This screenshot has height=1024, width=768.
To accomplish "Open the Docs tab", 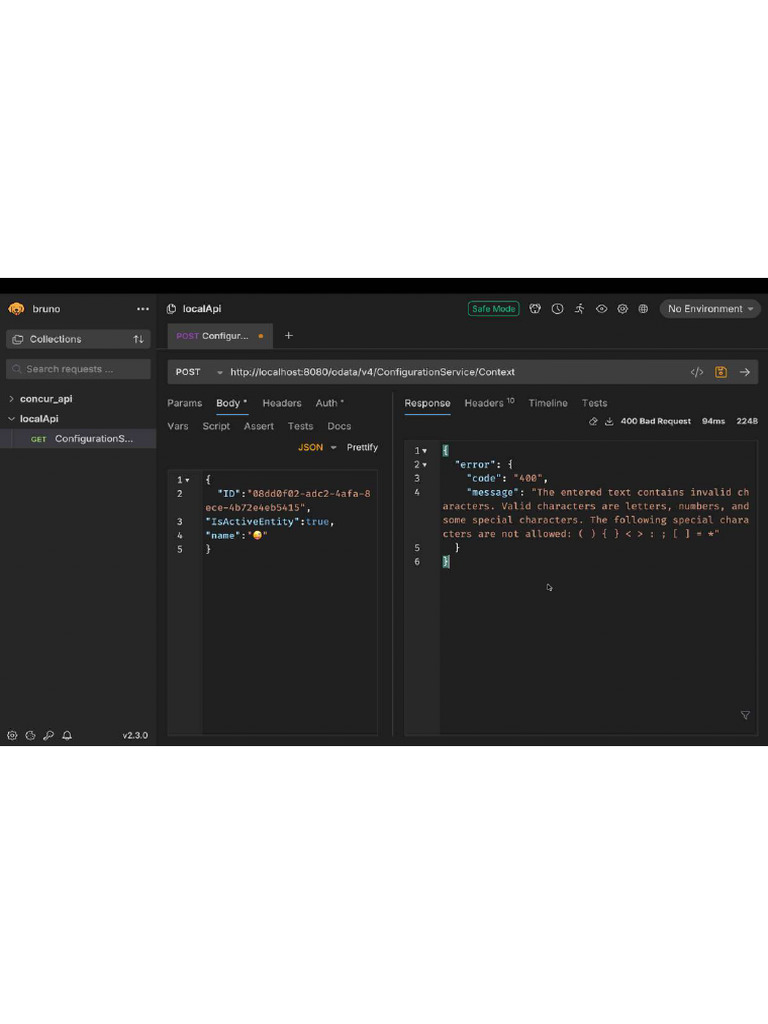I will pos(339,426).
